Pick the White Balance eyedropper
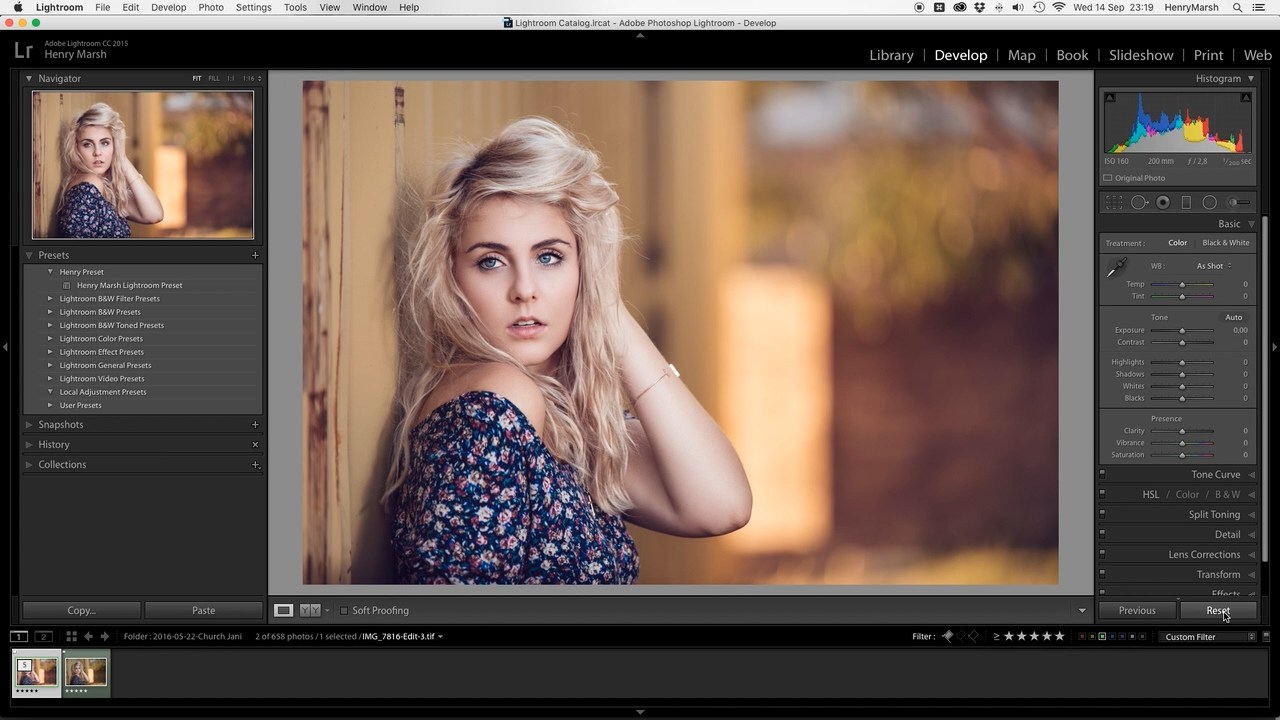The width and height of the screenshot is (1280, 720). click(x=1116, y=268)
